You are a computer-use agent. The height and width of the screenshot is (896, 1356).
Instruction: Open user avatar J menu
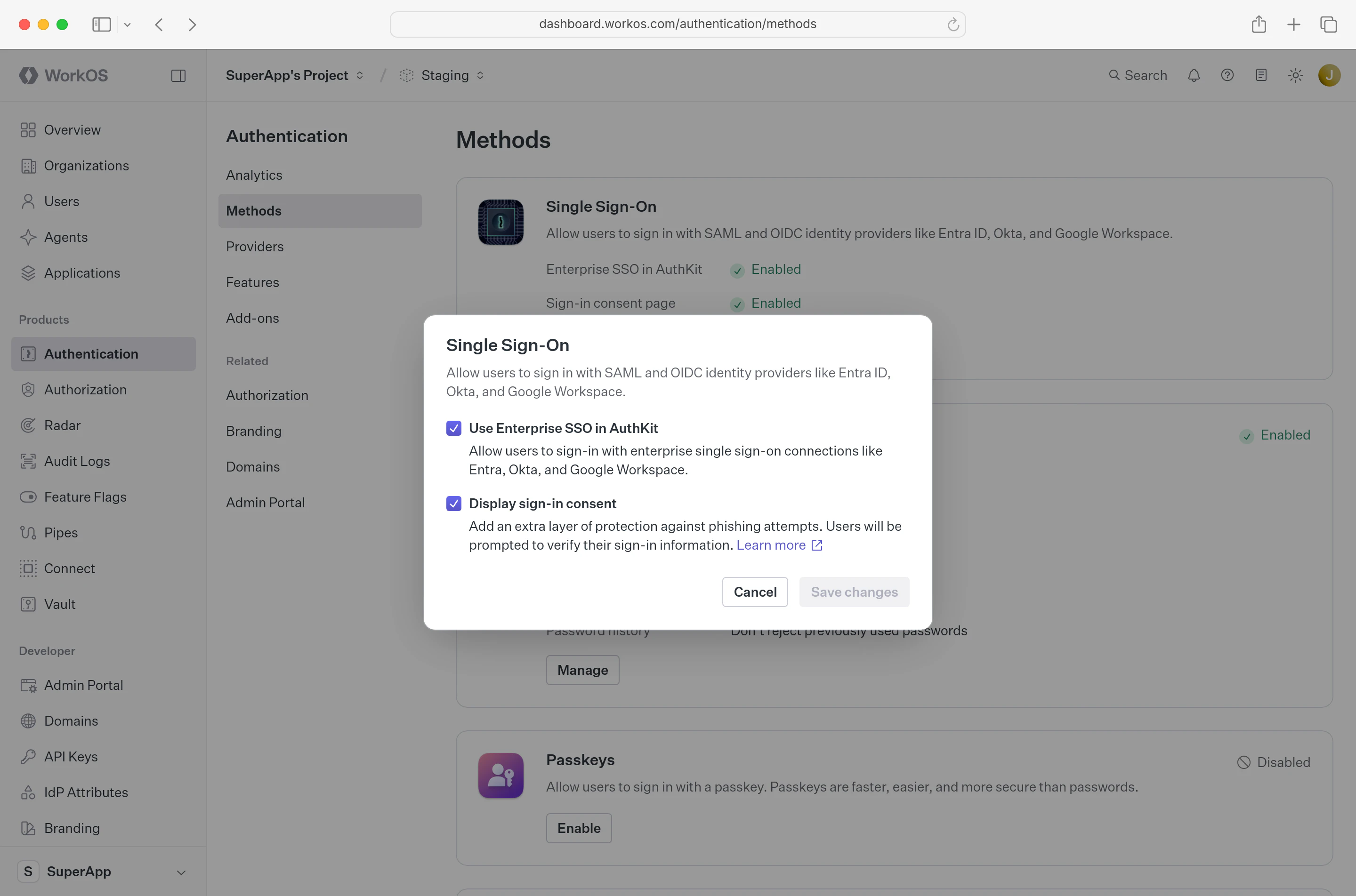(x=1329, y=75)
